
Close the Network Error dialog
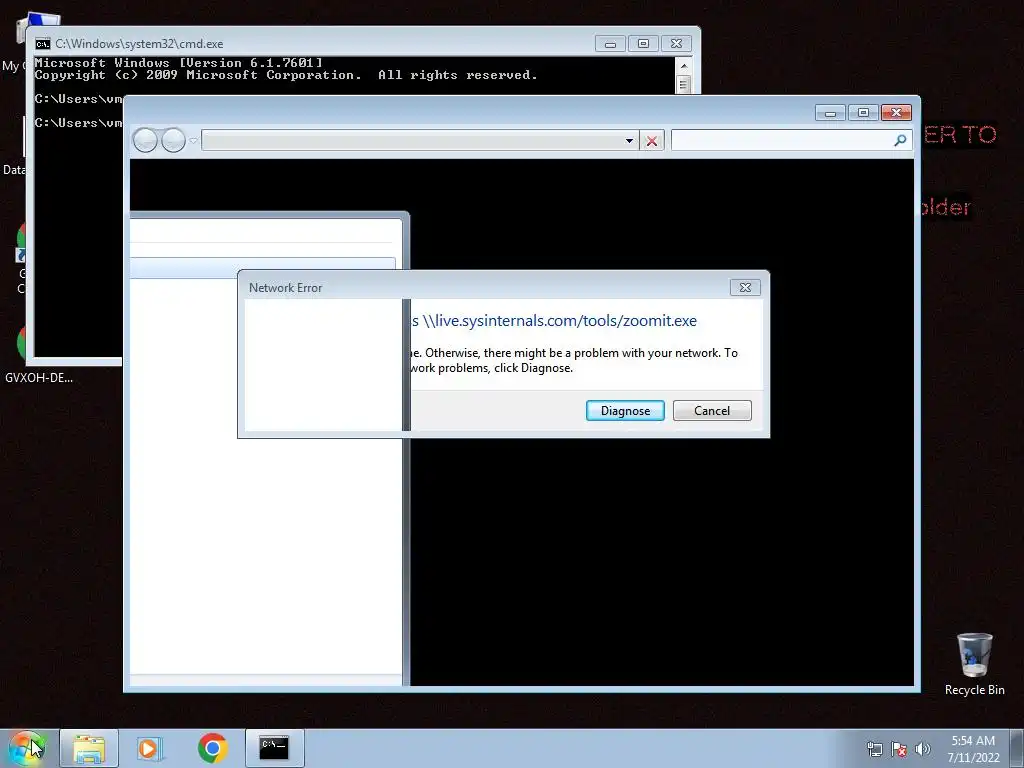tap(744, 287)
